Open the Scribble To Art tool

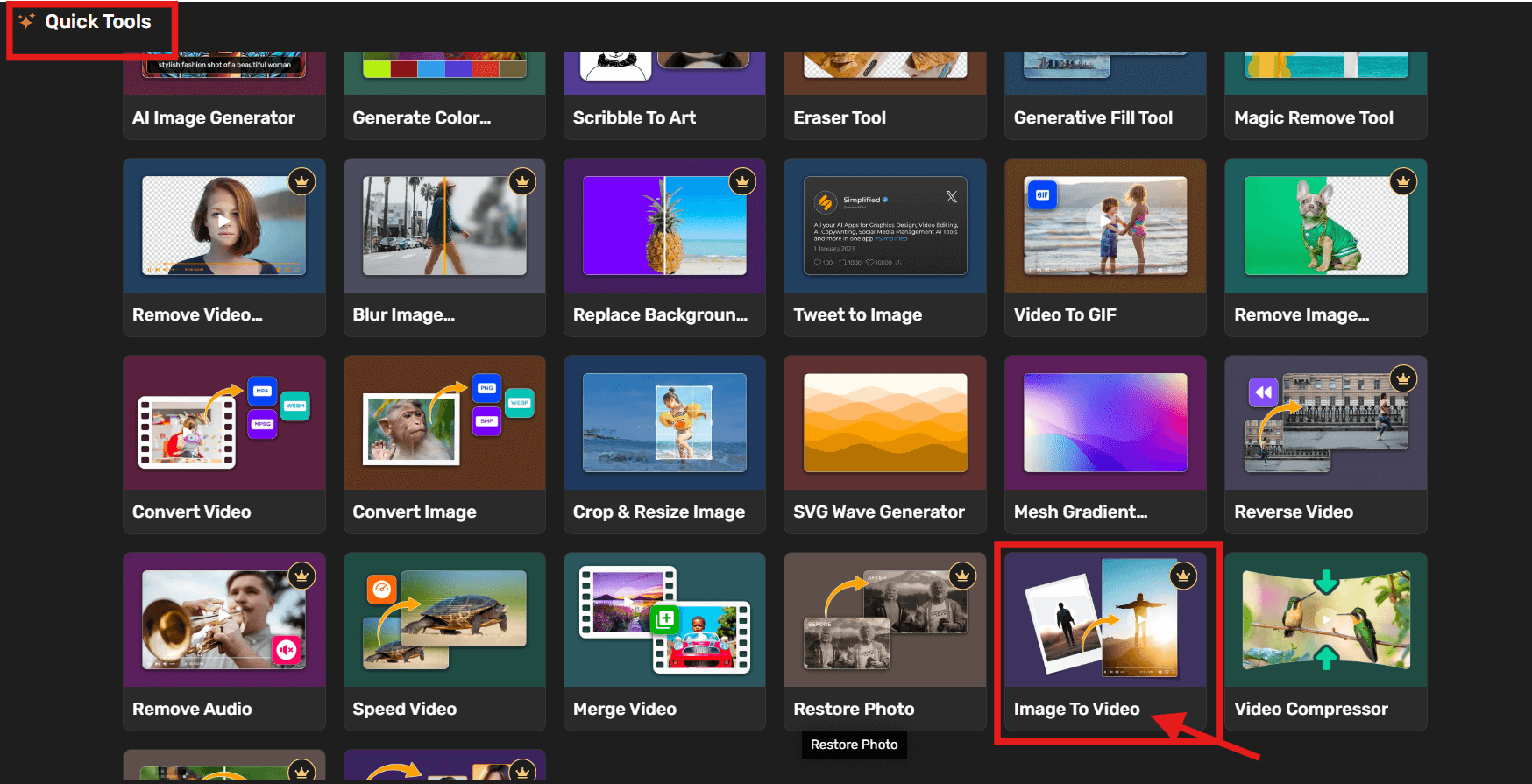click(x=664, y=95)
